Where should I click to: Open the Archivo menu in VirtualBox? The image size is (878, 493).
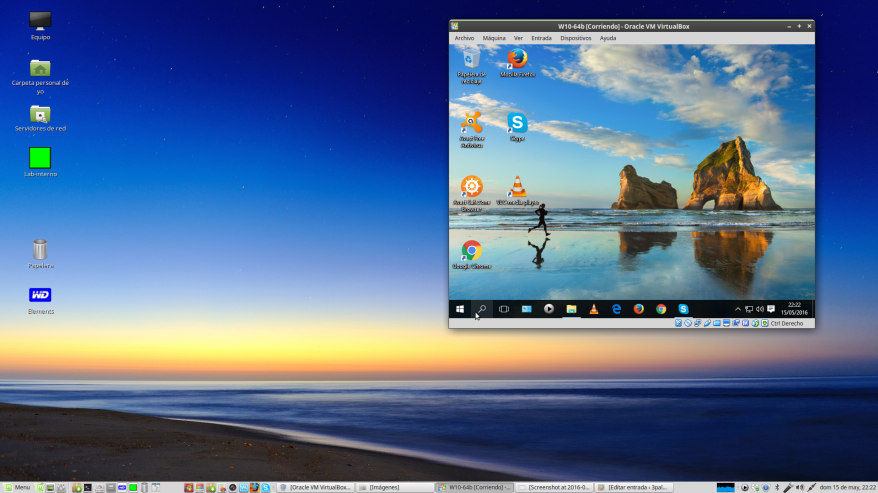(464, 38)
